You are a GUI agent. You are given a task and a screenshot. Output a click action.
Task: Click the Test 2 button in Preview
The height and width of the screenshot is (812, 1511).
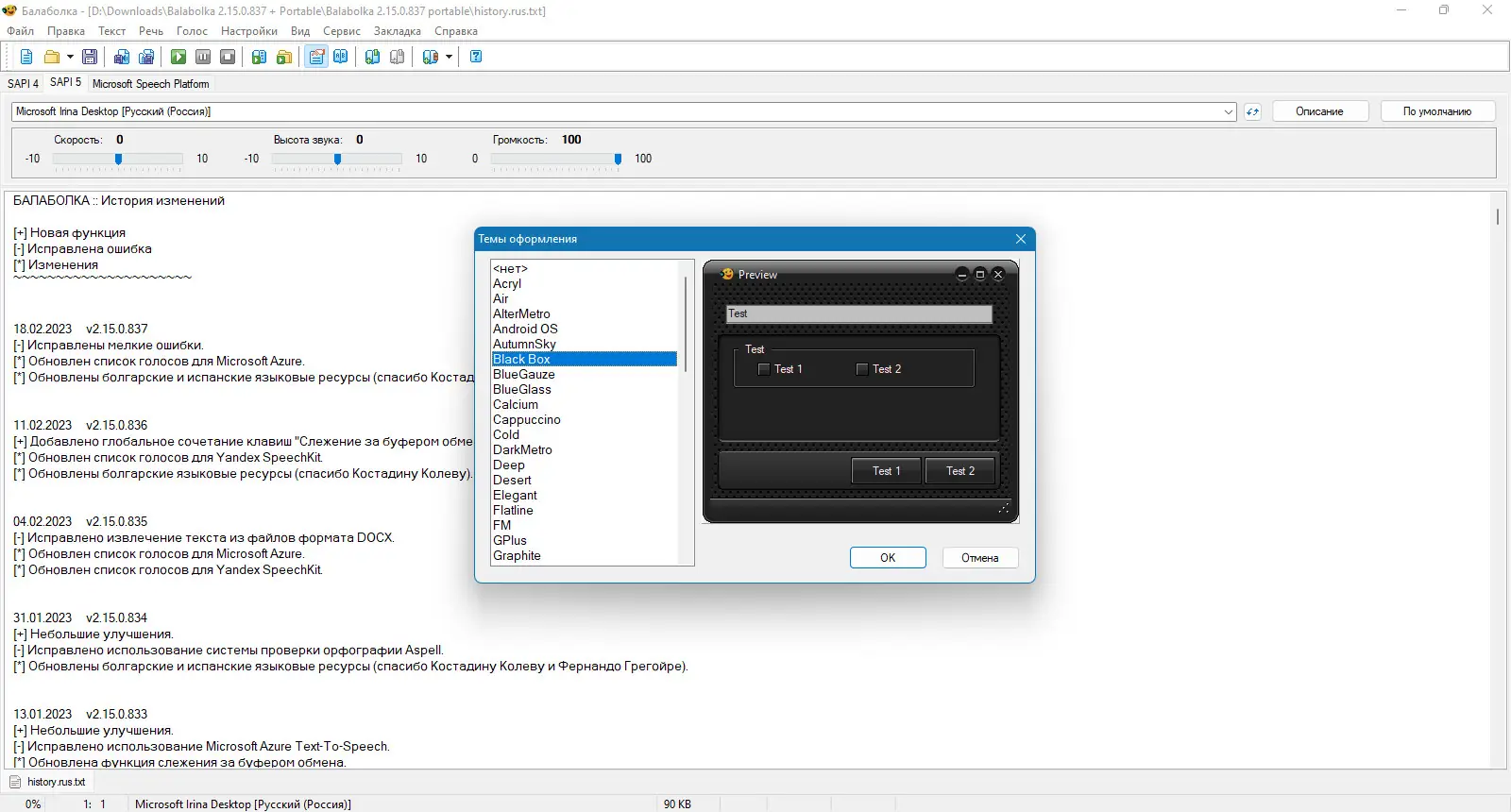(x=960, y=471)
